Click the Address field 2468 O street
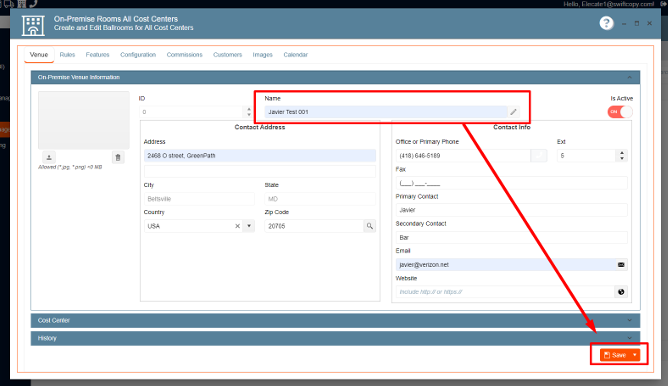Screen dimensions: 668x386 260,156
